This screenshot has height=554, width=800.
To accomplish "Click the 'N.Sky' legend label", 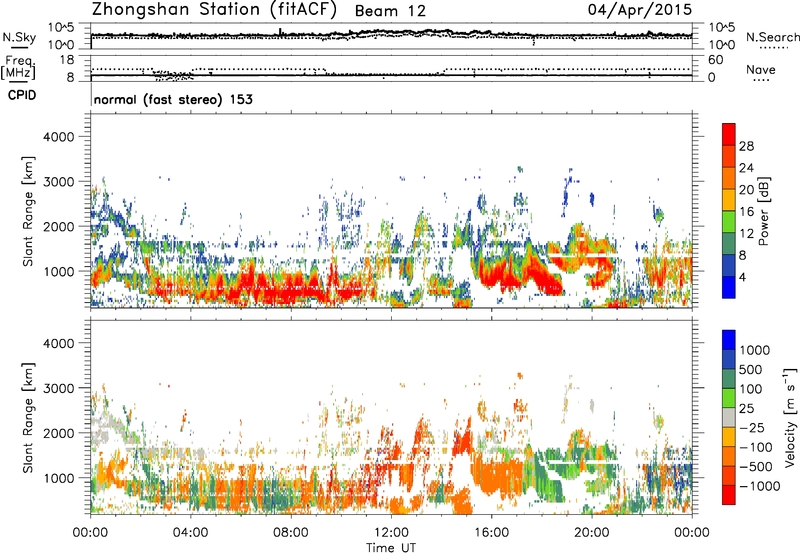I will [19, 37].
